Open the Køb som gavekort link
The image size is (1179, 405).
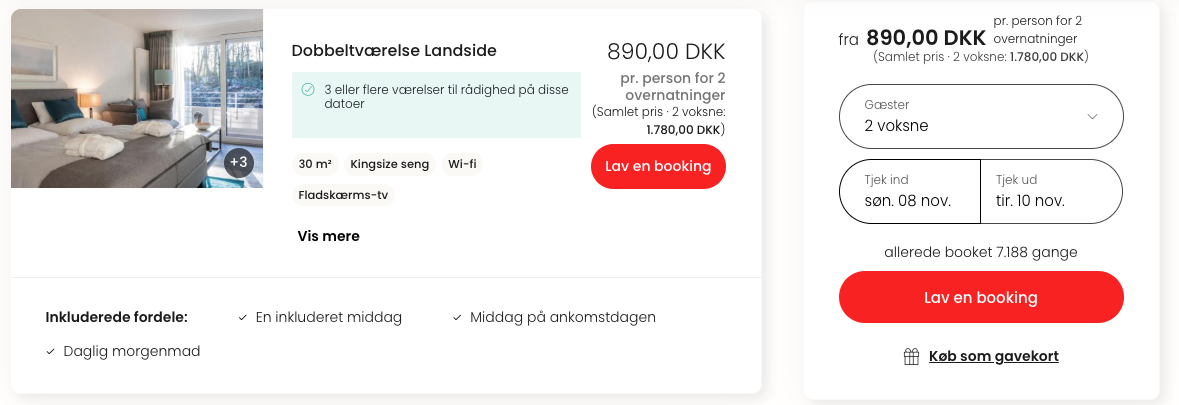(x=993, y=356)
